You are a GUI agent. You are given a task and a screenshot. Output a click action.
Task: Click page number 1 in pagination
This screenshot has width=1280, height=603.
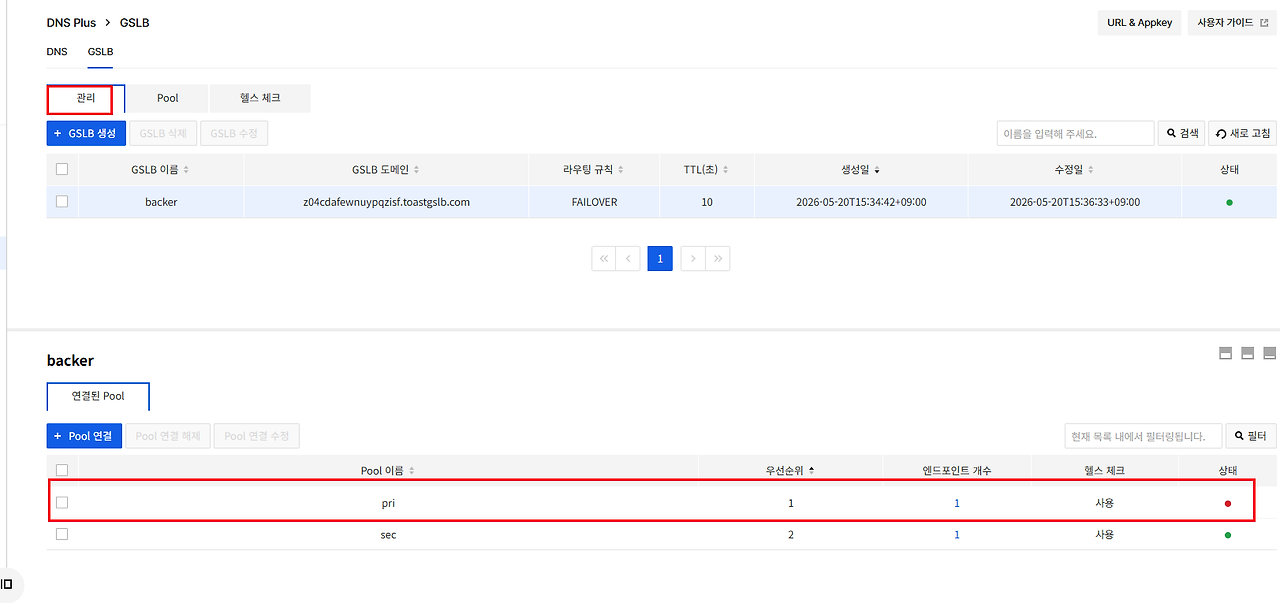coord(660,259)
